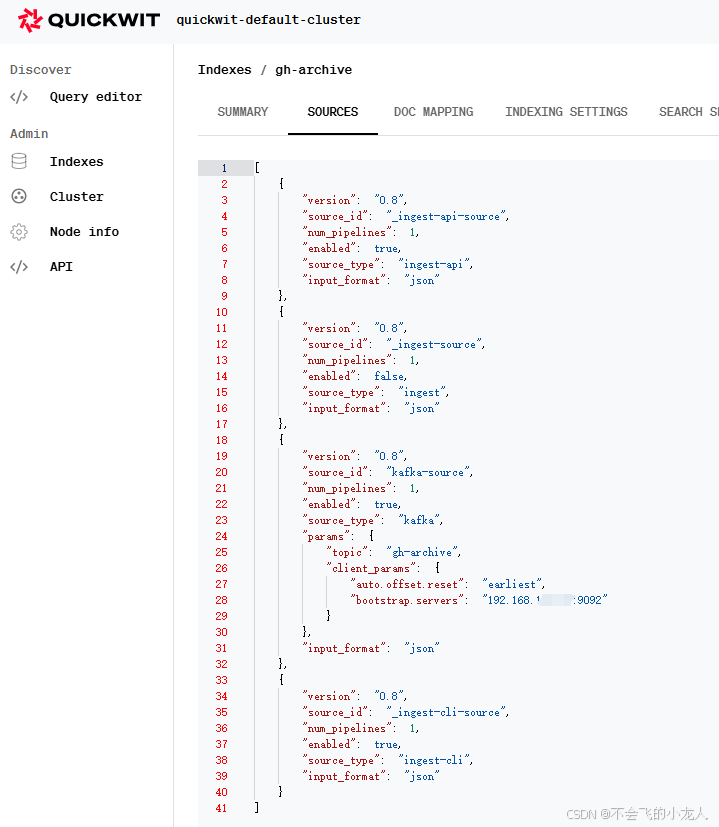Open the partially visible SEARCH settings tab

tap(688, 112)
